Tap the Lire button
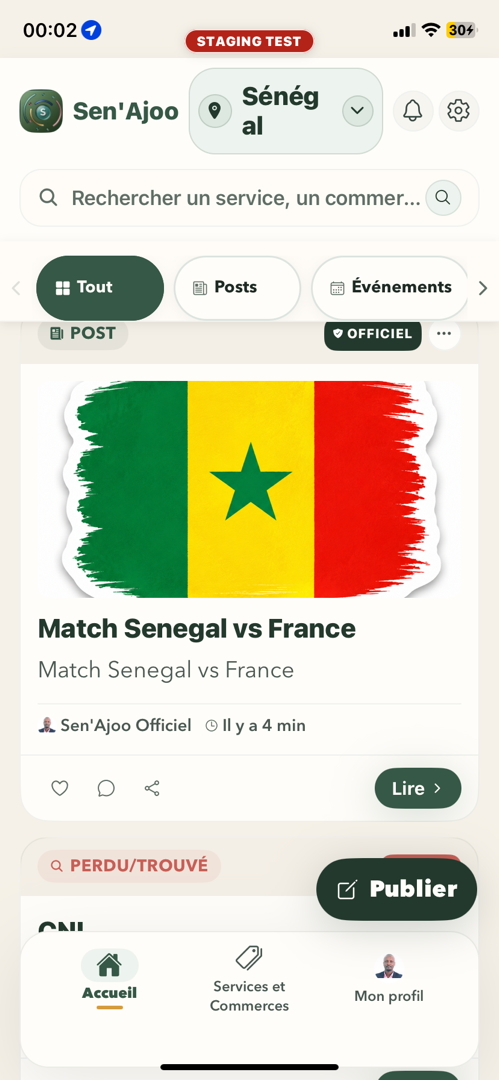 click(x=418, y=788)
